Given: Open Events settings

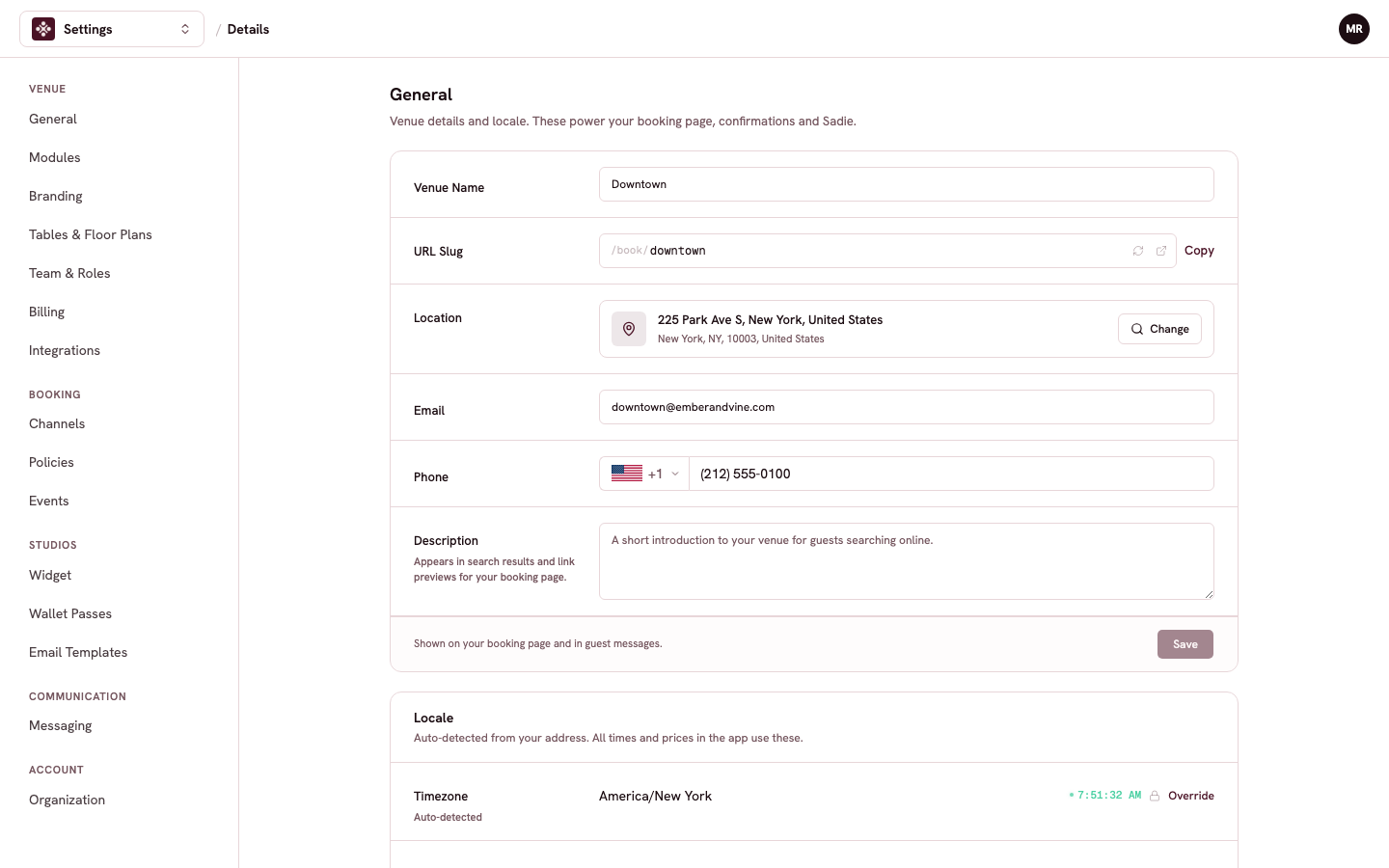Looking at the screenshot, I should 49,501.
